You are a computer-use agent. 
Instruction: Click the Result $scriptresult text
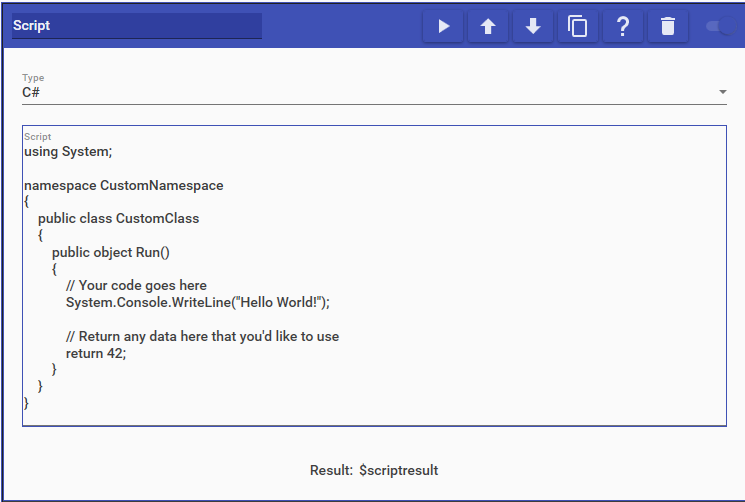(x=374, y=470)
